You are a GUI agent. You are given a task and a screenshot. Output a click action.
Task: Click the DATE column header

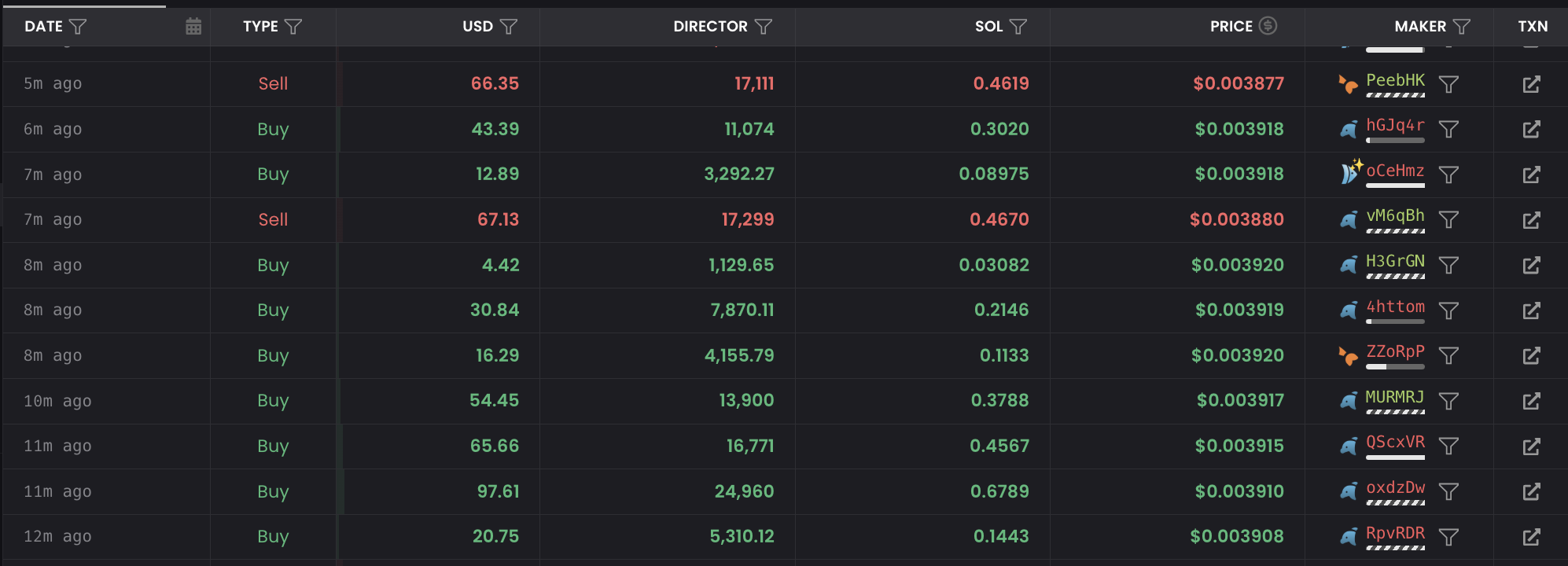[44, 27]
